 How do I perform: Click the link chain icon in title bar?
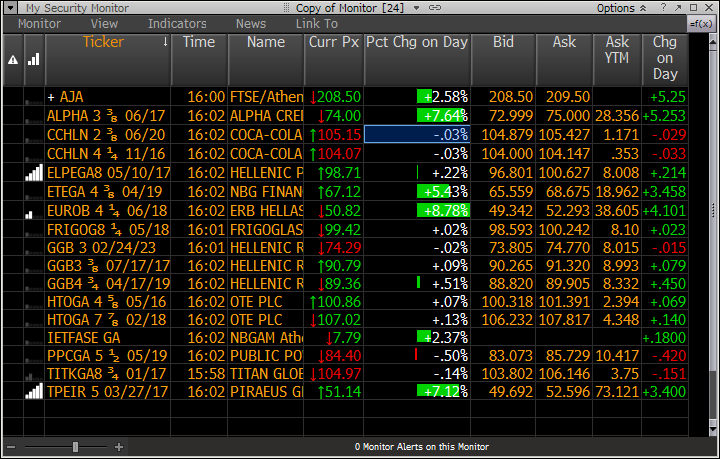pos(434,7)
